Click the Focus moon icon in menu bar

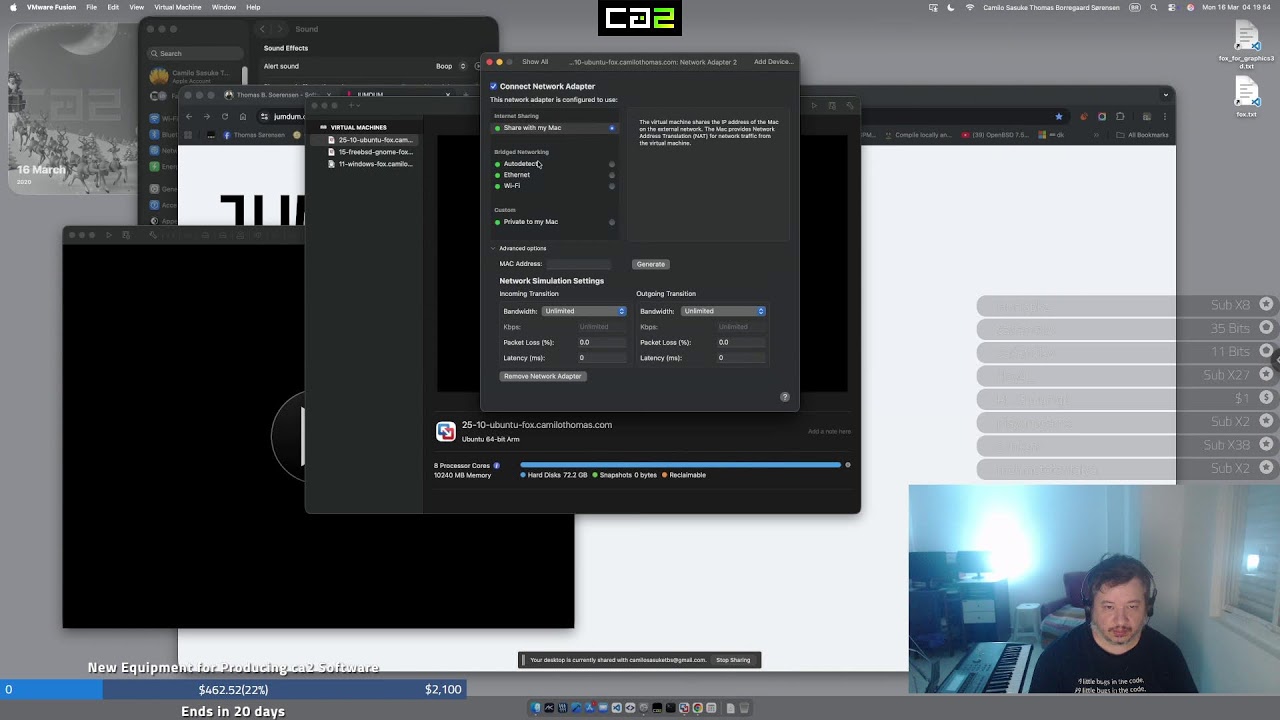[951, 7]
